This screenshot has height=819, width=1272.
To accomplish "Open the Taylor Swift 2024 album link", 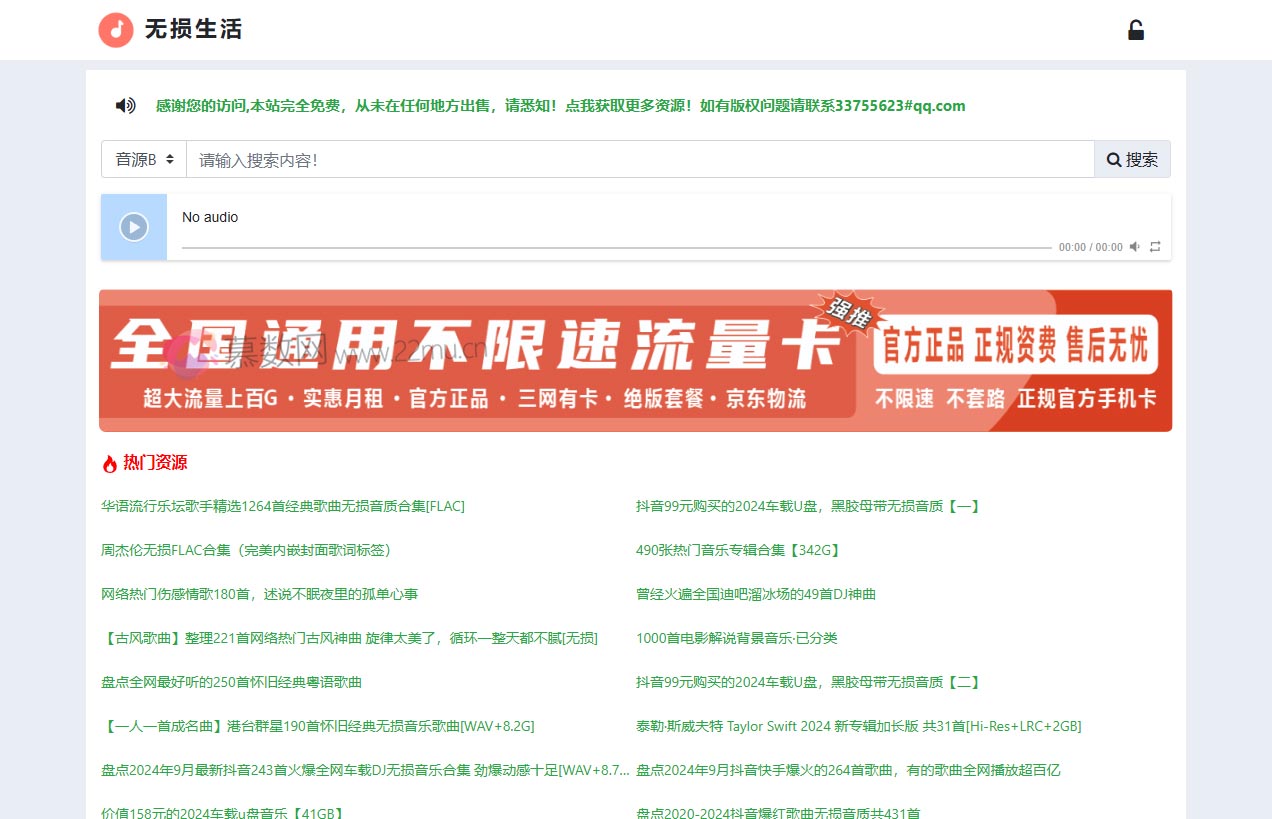I will pyautogui.click(x=858, y=726).
